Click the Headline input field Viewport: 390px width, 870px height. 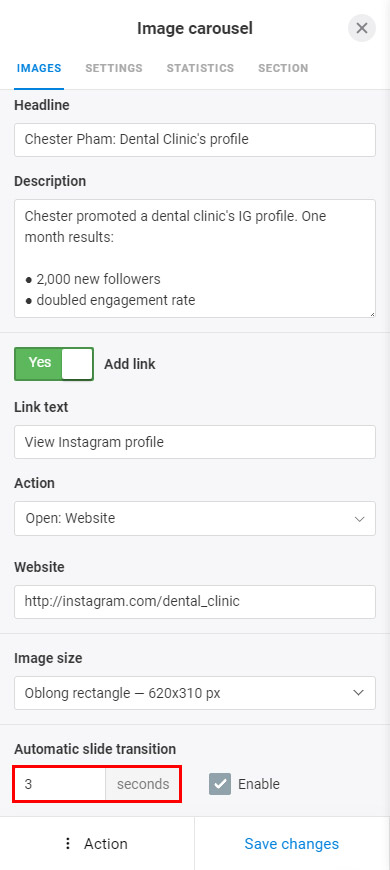point(195,140)
